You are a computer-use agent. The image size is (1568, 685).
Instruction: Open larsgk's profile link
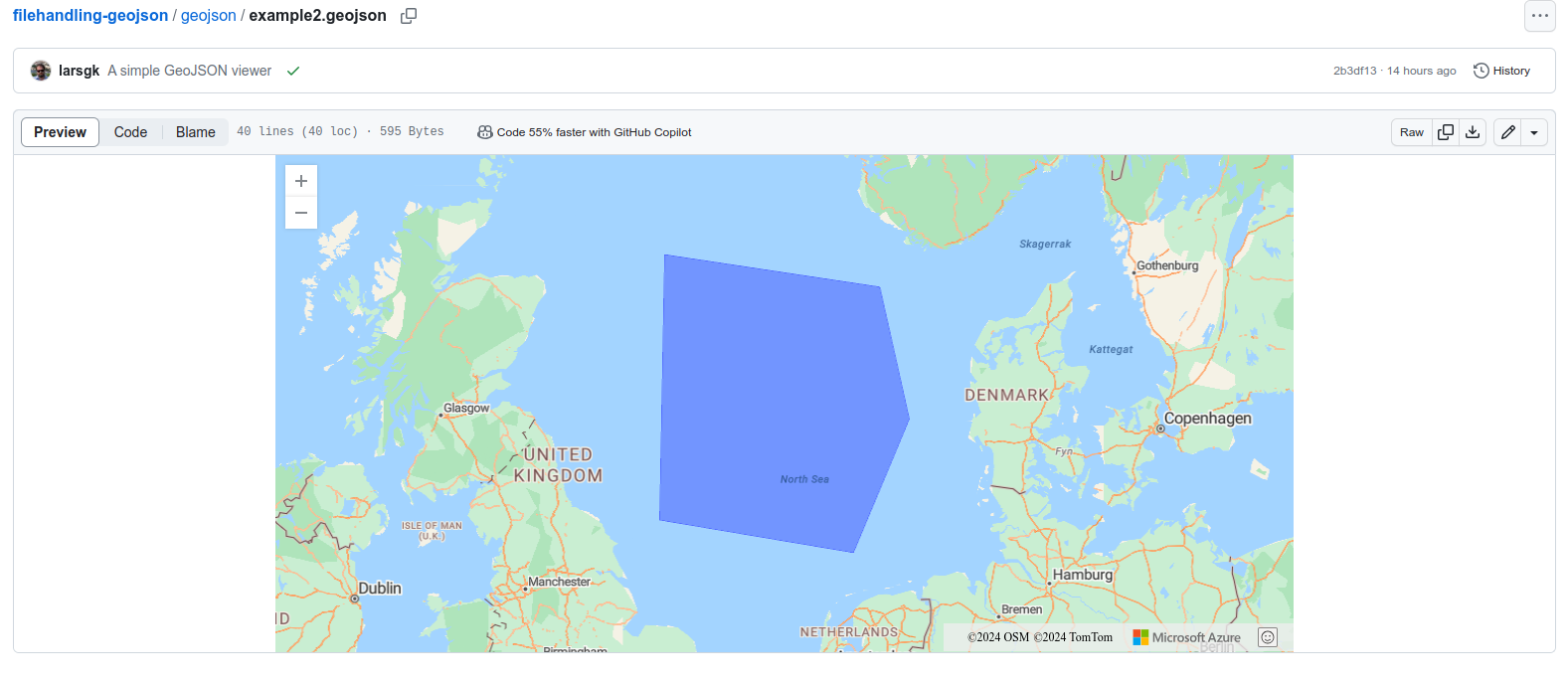79,71
